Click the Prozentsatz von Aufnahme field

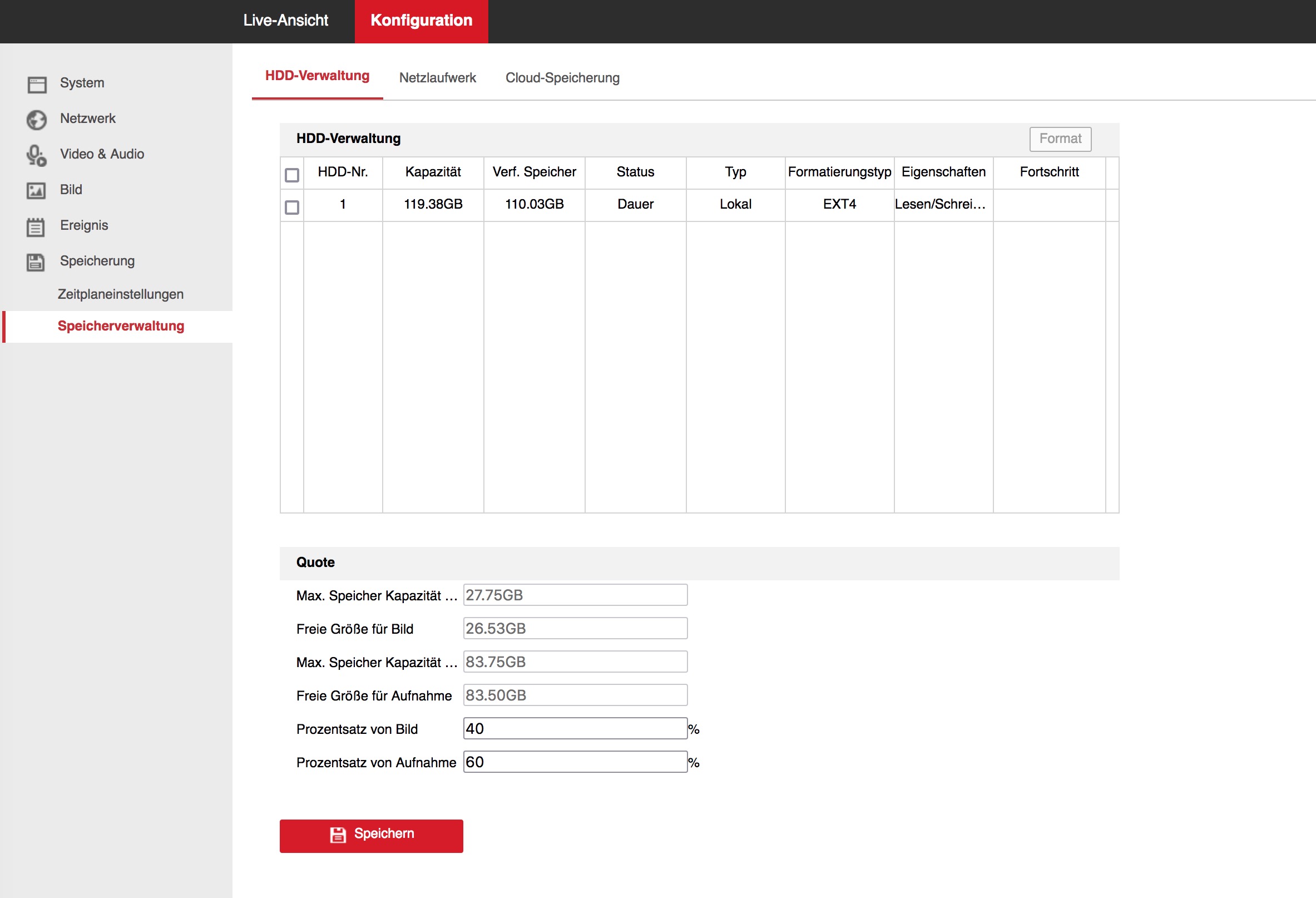tap(574, 762)
